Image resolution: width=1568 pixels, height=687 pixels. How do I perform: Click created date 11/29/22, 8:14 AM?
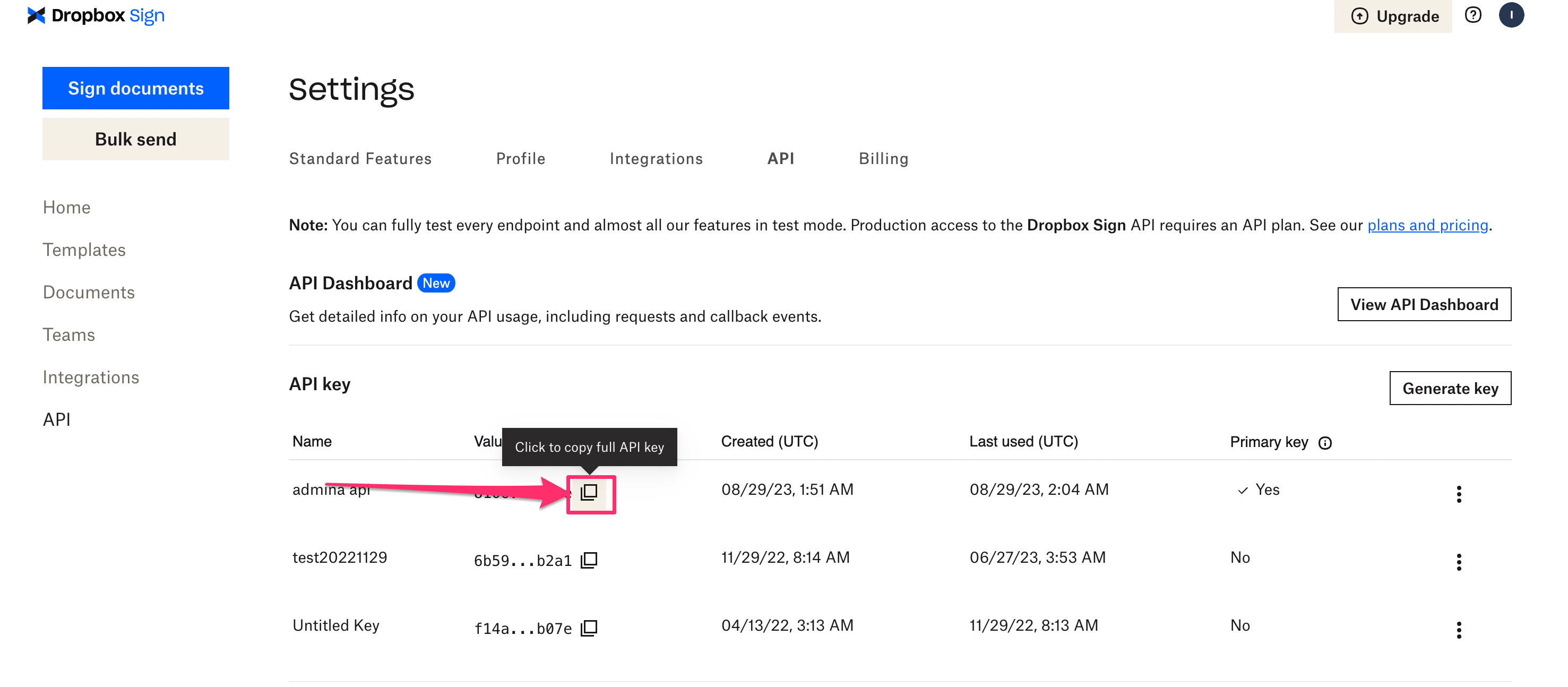pyautogui.click(x=785, y=558)
